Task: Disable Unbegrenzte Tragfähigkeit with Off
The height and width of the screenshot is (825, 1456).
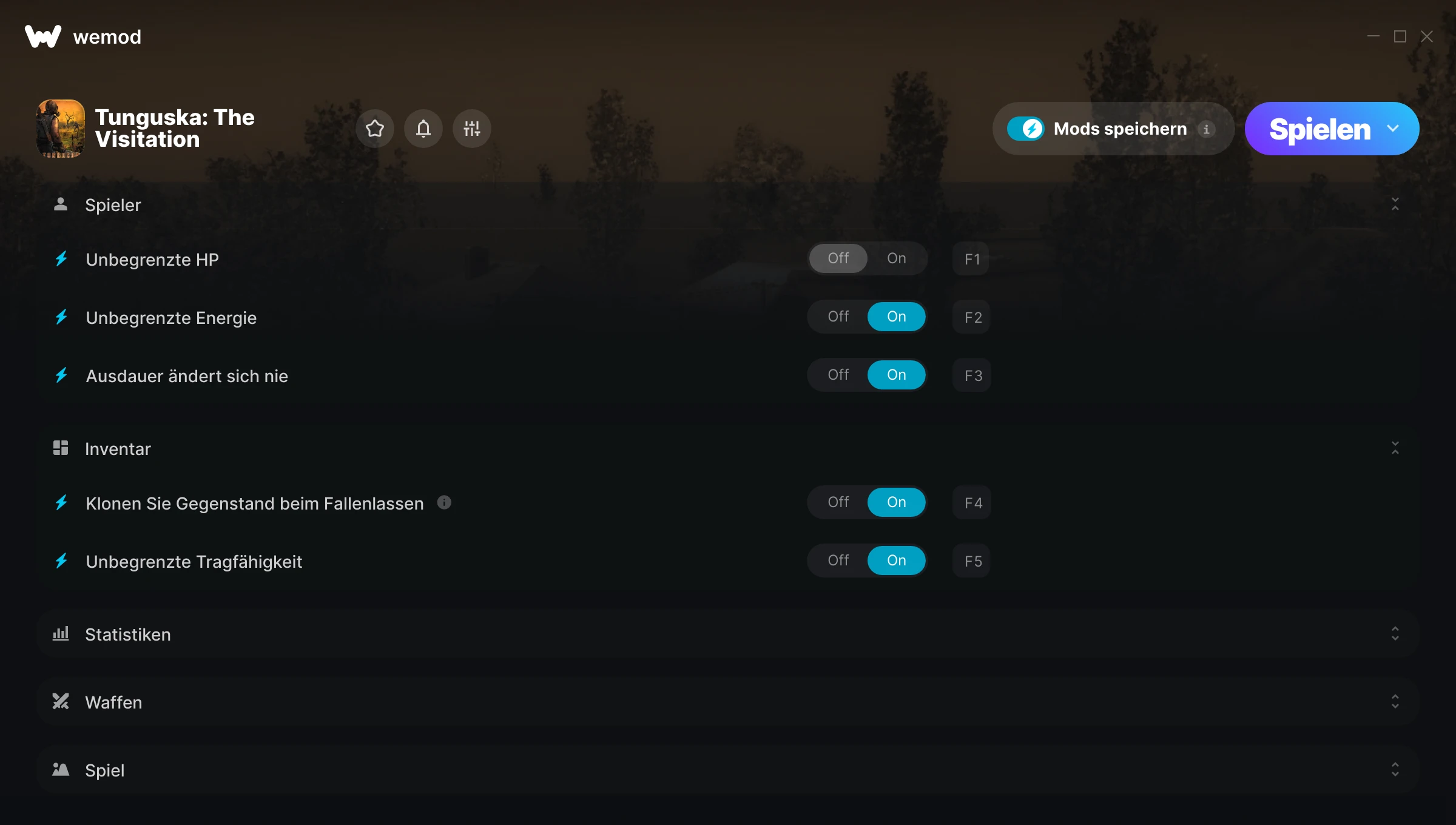Action: 838,561
